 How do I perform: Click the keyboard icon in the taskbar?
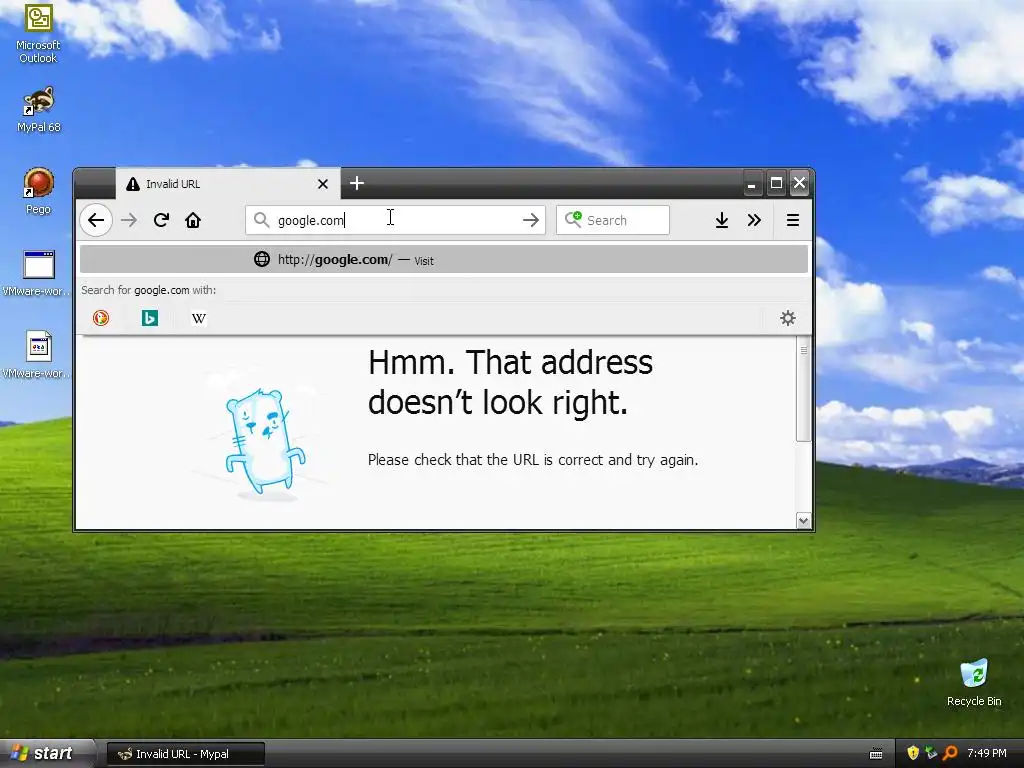[876, 754]
